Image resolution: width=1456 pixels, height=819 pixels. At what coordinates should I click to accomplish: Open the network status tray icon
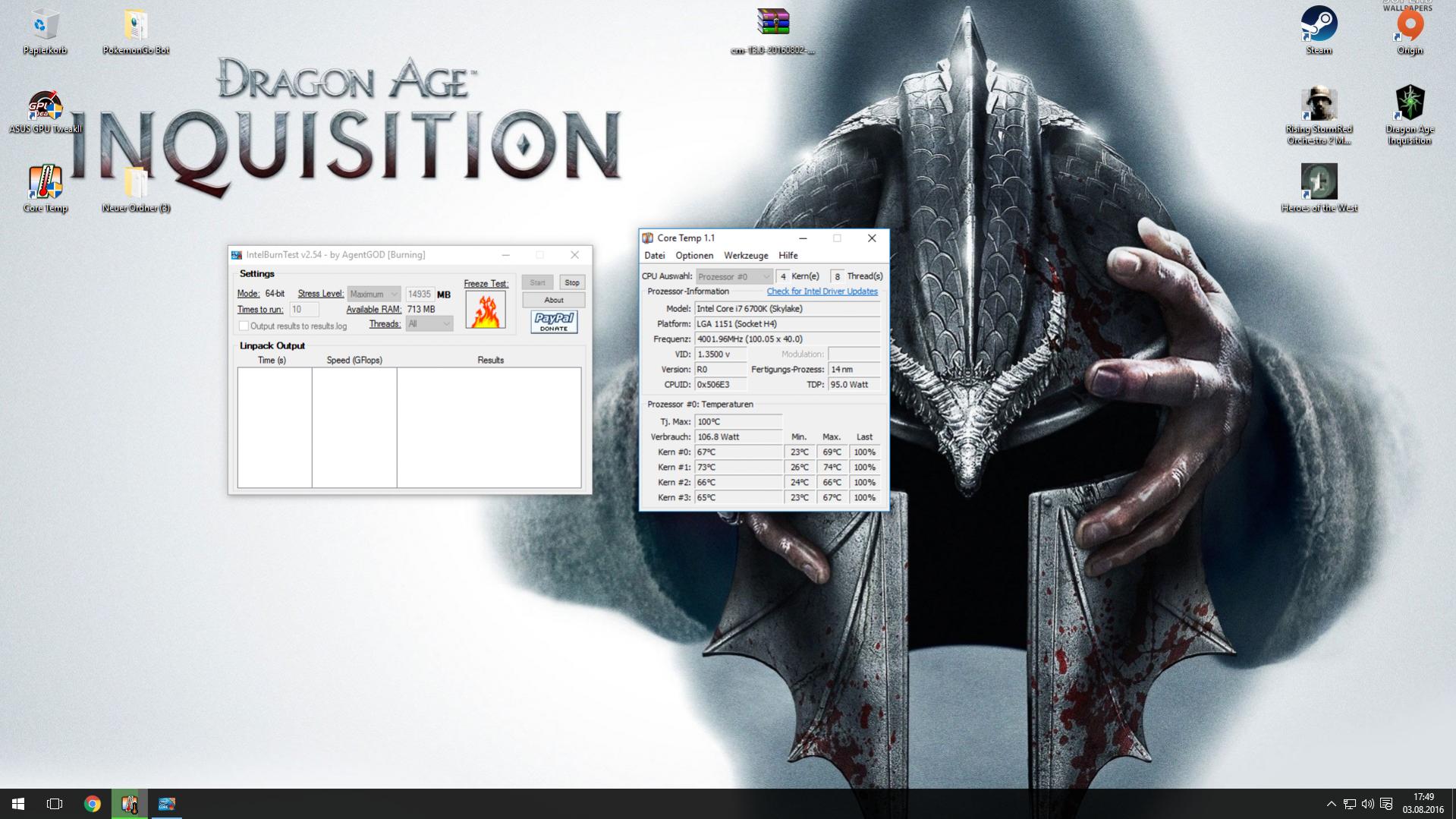[x=1350, y=804]
